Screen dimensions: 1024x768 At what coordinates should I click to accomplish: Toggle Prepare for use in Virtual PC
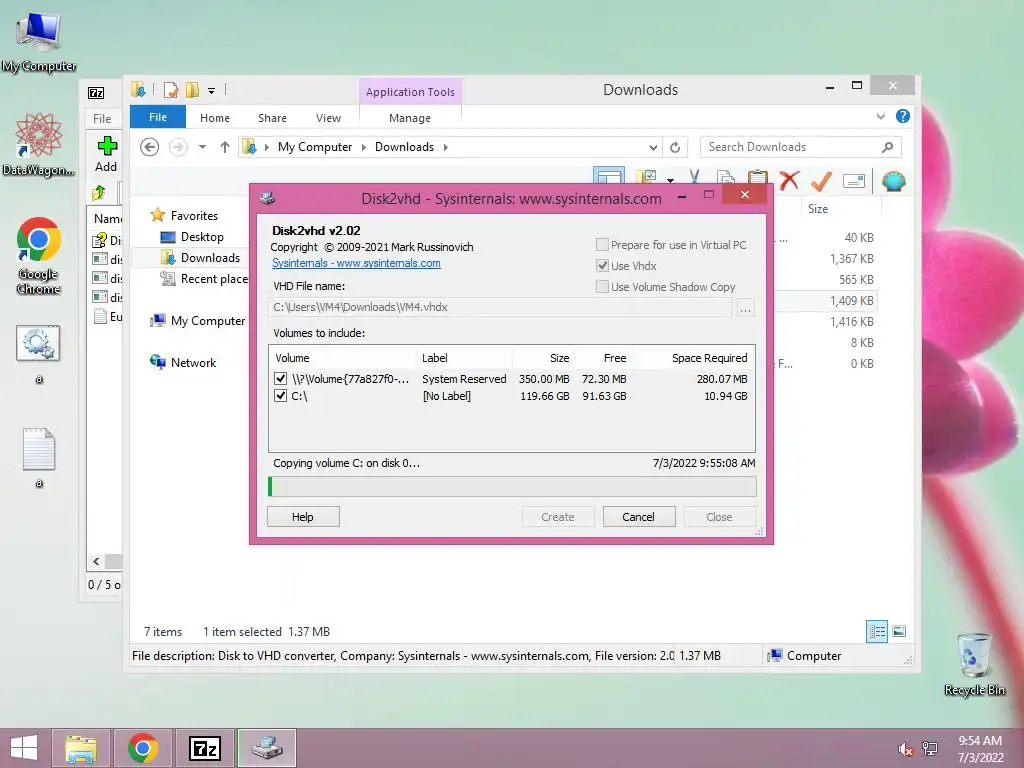pyautogui.click(x=602, y=245)
